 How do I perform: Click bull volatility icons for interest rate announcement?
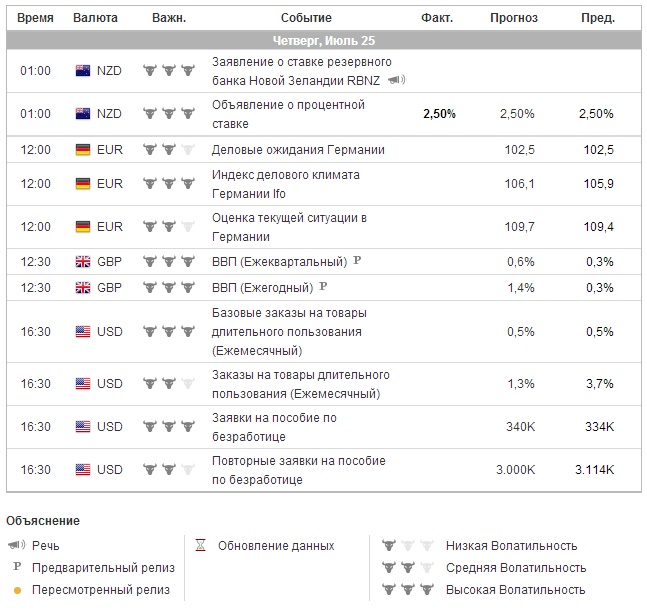click(167, 114)
